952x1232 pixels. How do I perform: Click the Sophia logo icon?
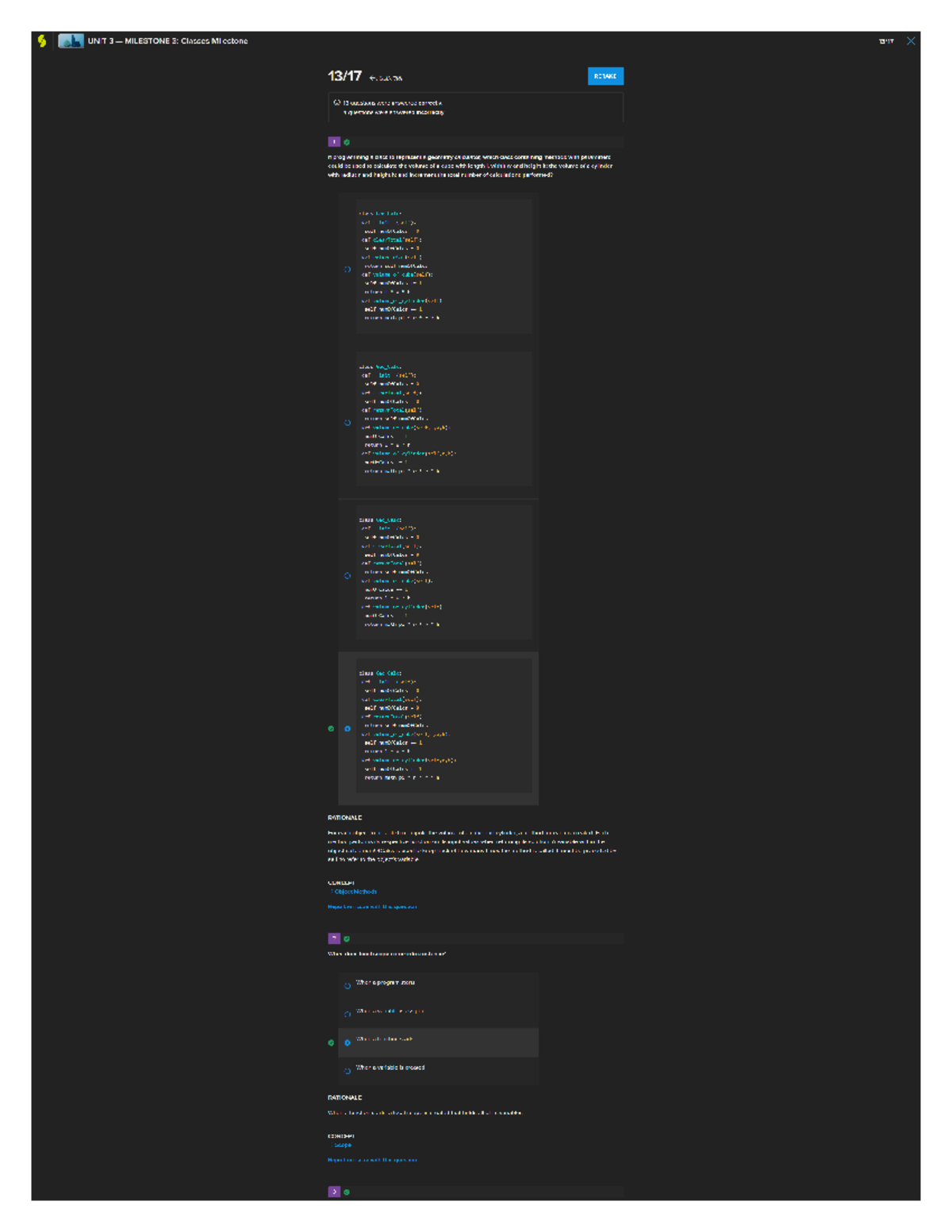42,41
